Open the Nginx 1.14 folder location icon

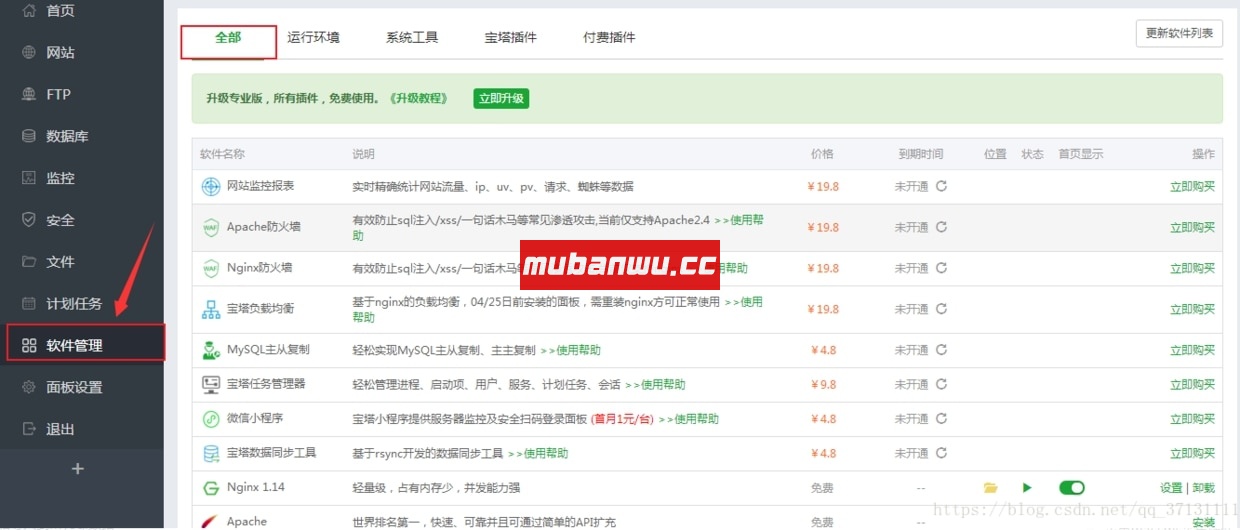990,488
